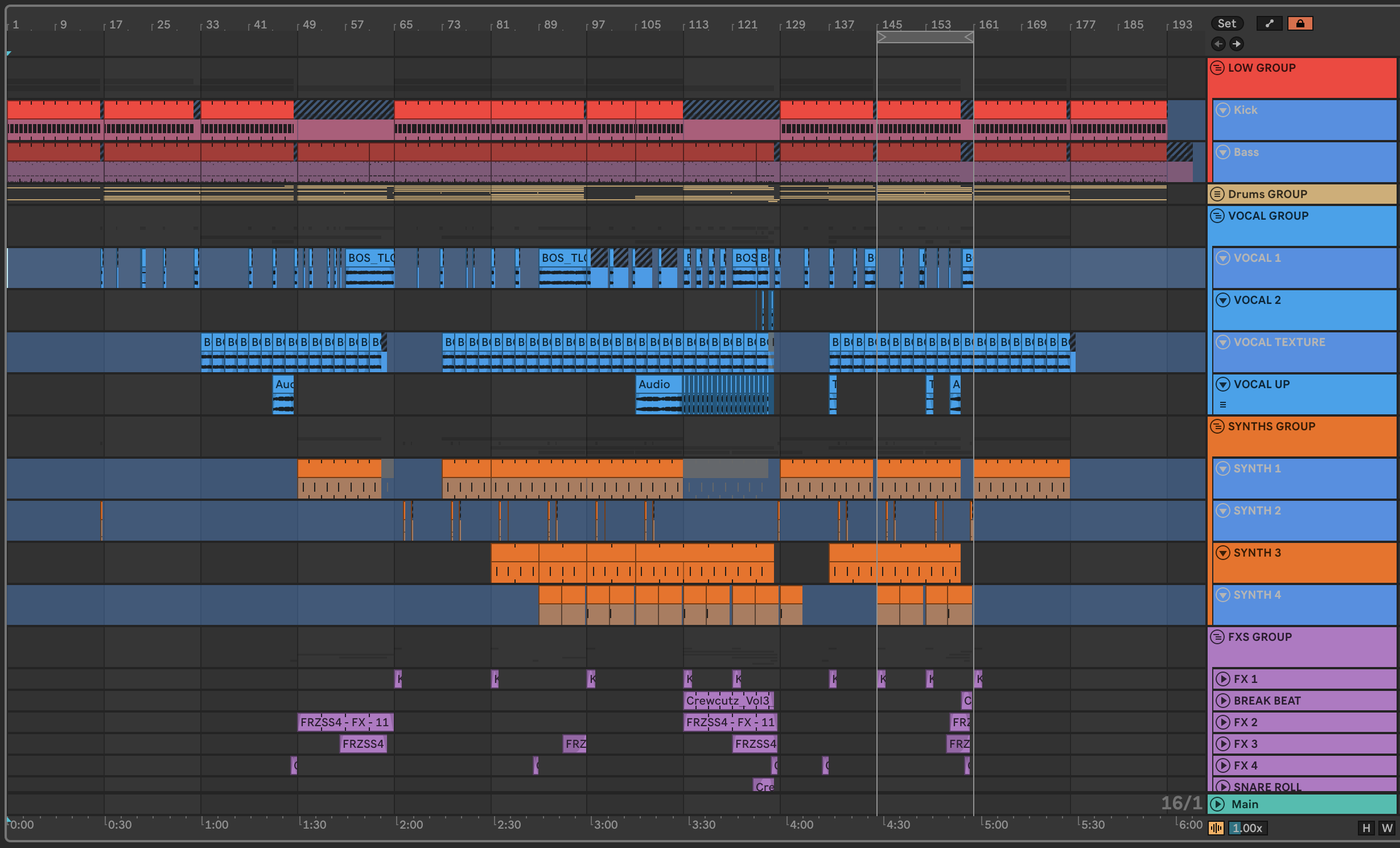1400x848 pixels.
Task: Collapse the VOCAL GROUP fold button
Action: 1217,216
